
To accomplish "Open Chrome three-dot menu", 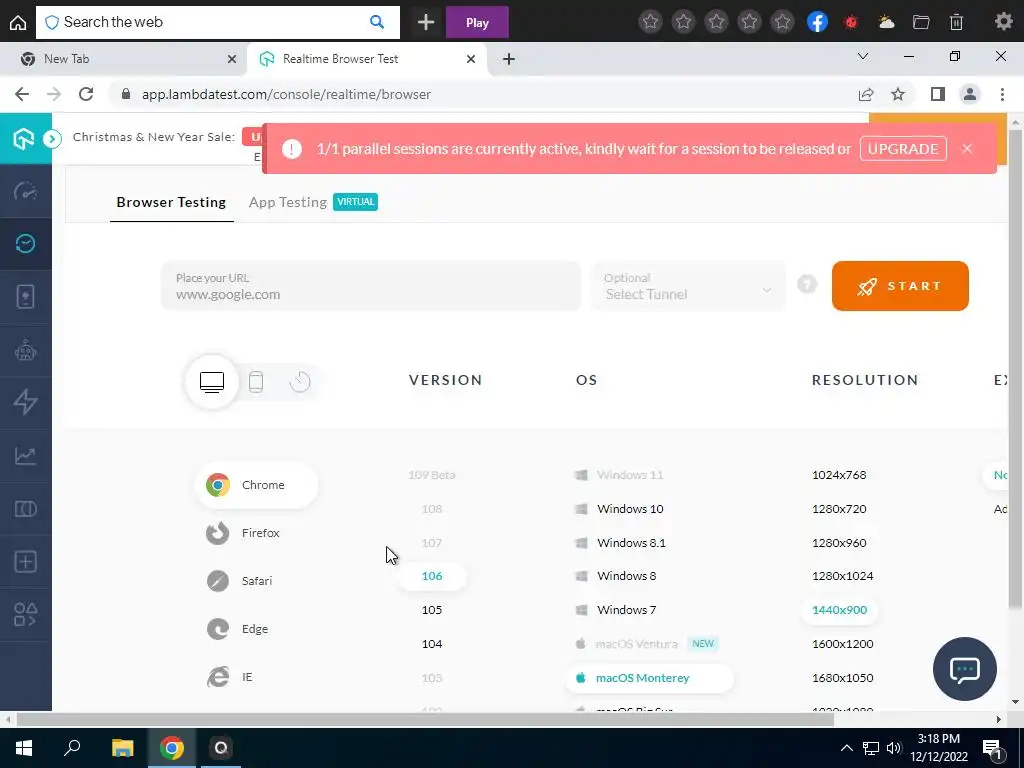I will point(1002,94).
